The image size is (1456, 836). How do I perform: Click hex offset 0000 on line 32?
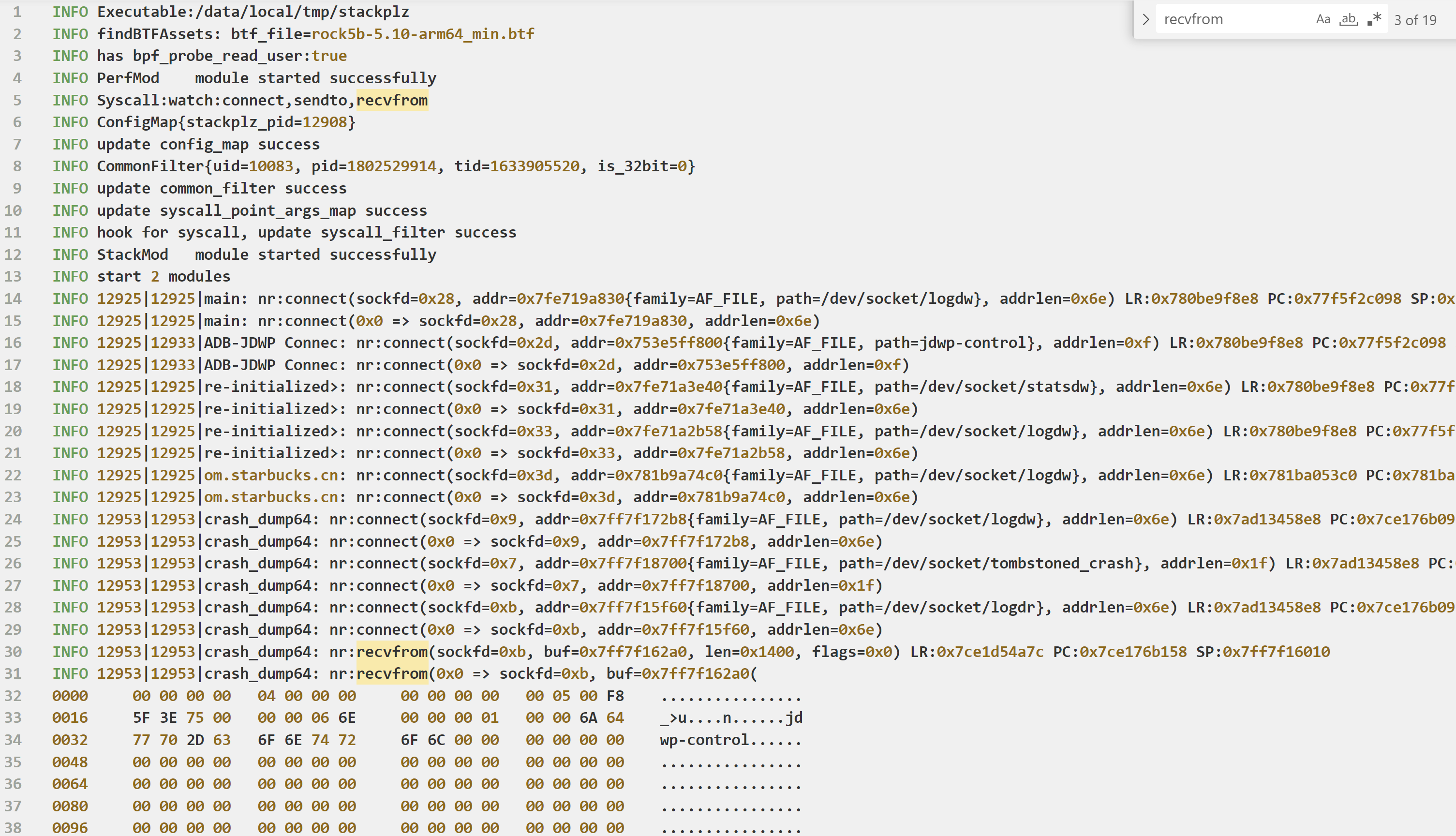70,696
